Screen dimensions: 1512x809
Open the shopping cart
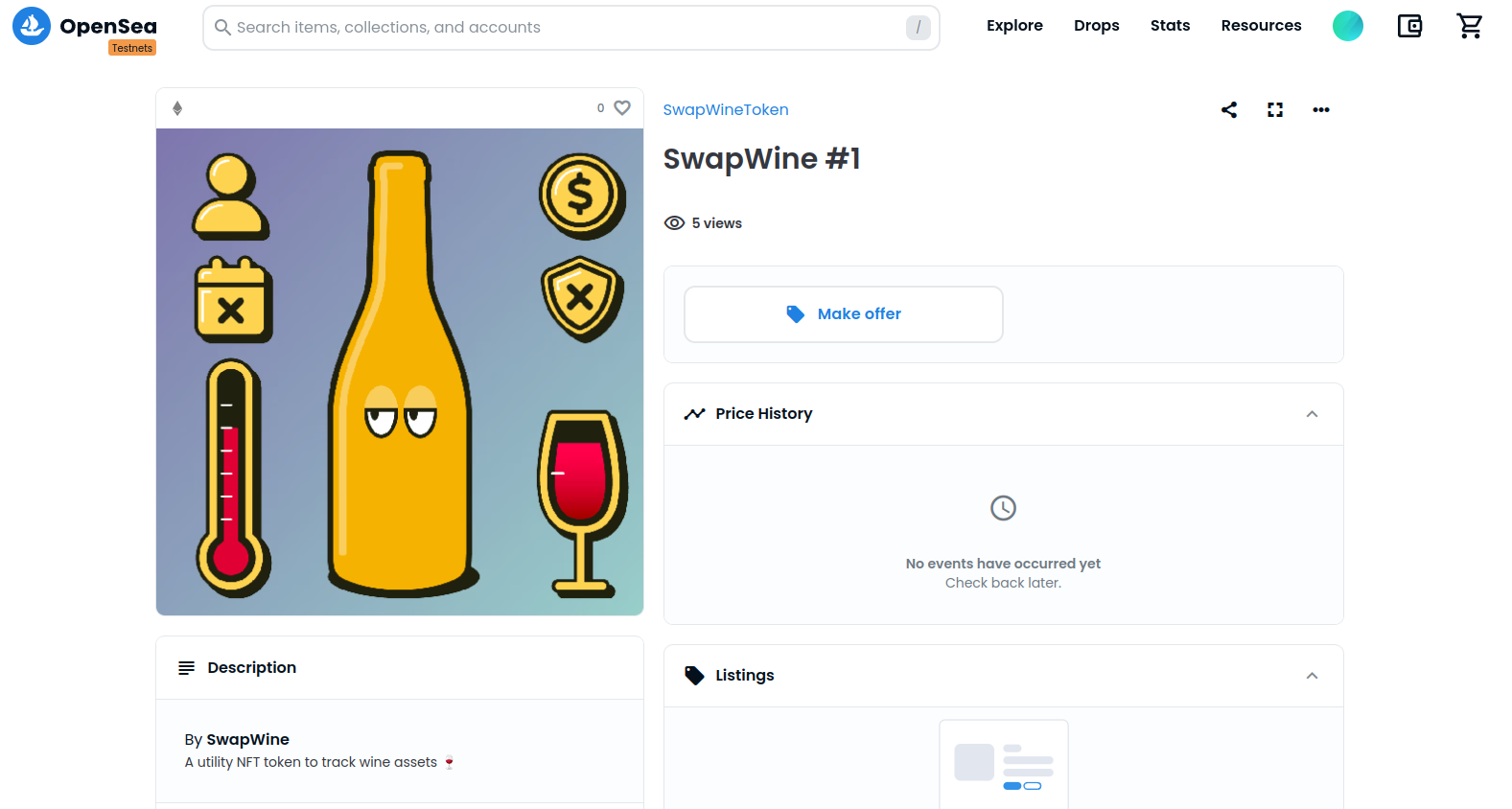pyautogui.click(x=1469, y=26)
